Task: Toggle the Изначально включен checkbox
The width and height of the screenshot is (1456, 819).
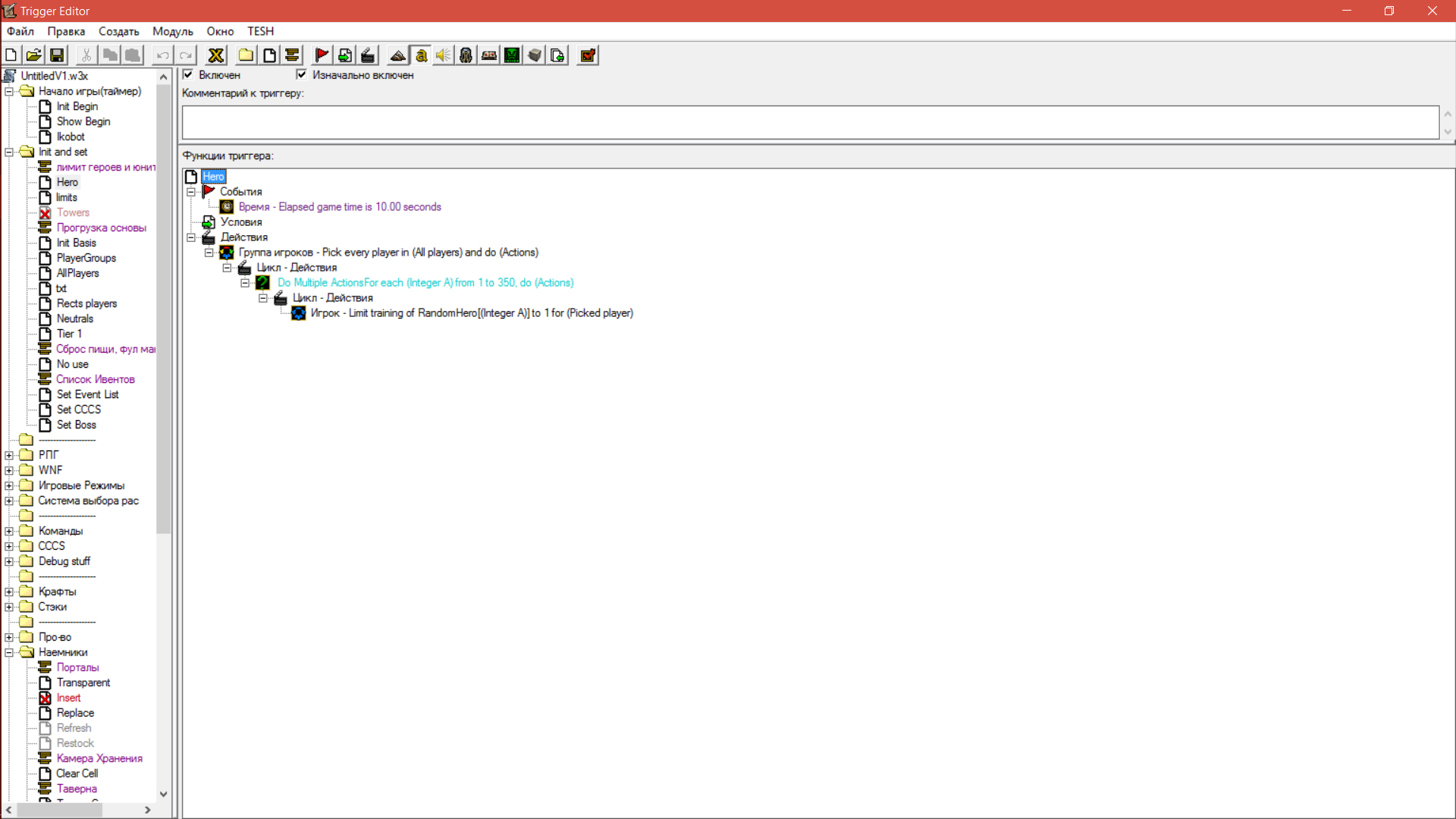Action: [302, 74]
